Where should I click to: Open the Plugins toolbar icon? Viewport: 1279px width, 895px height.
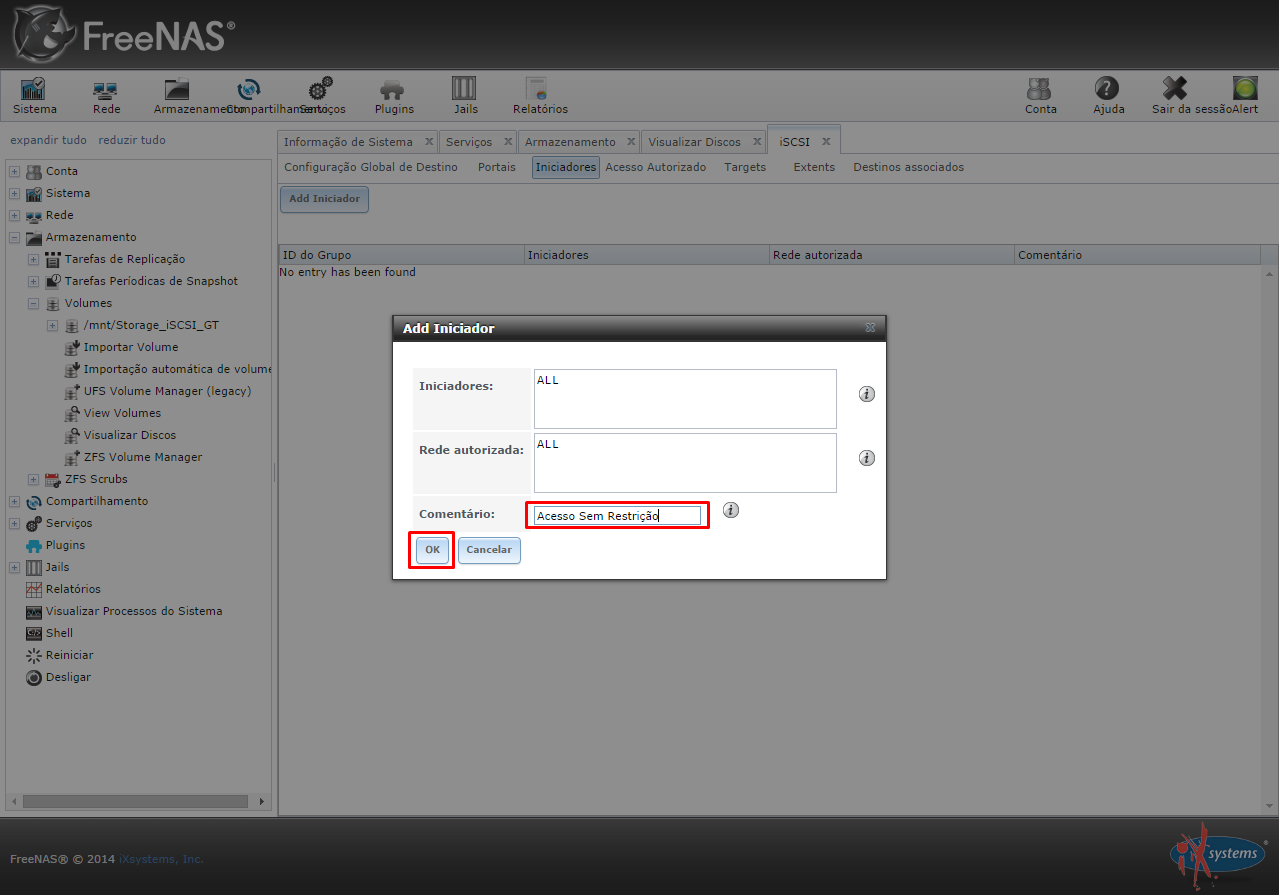click(393, 90)
